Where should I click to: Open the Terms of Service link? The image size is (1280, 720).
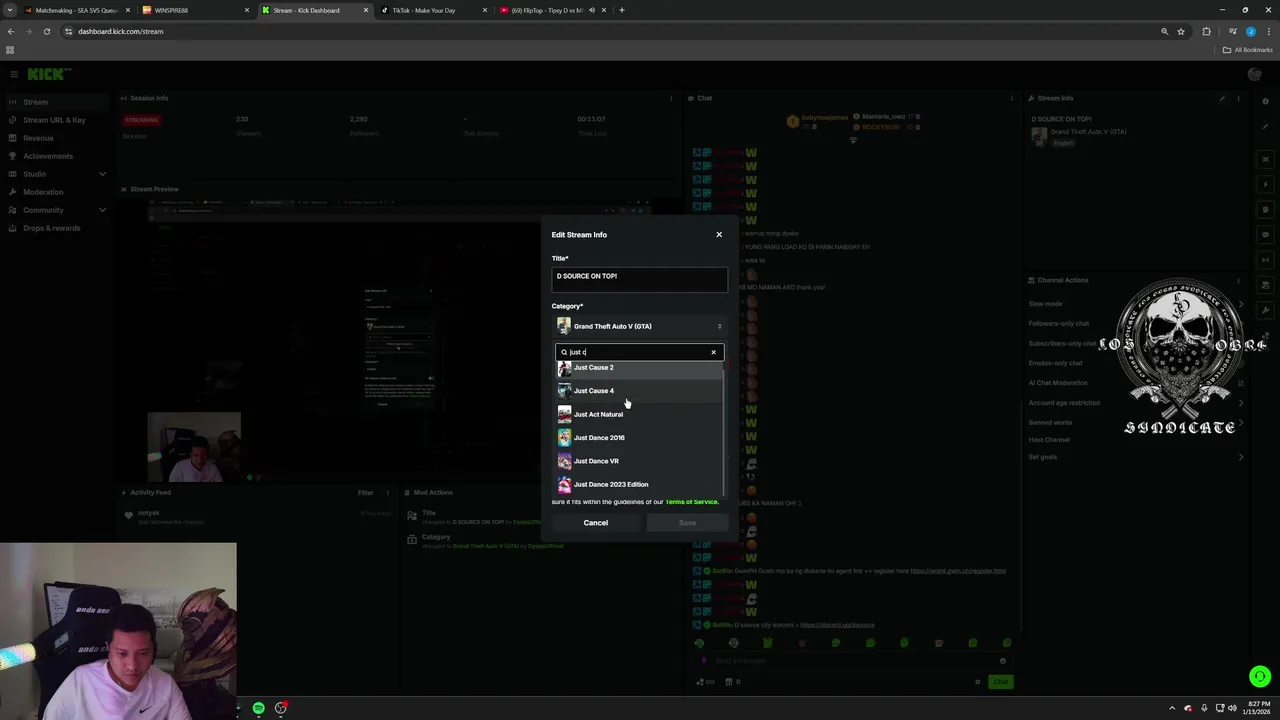(x=691, y=502)
